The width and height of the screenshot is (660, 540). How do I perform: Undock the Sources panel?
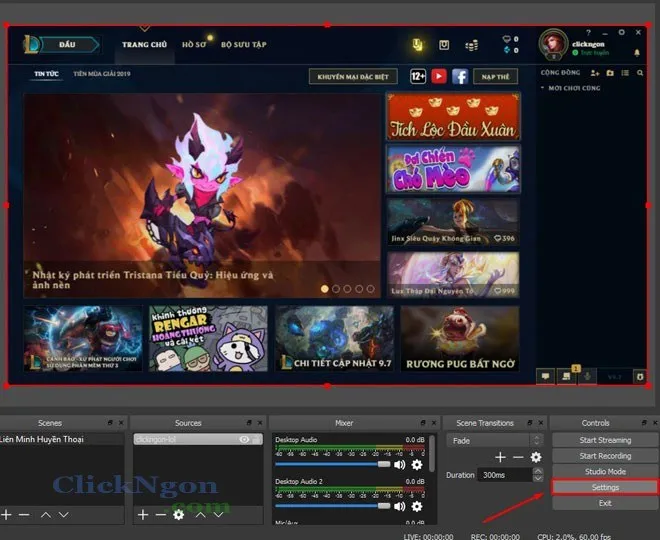(249, 423)
